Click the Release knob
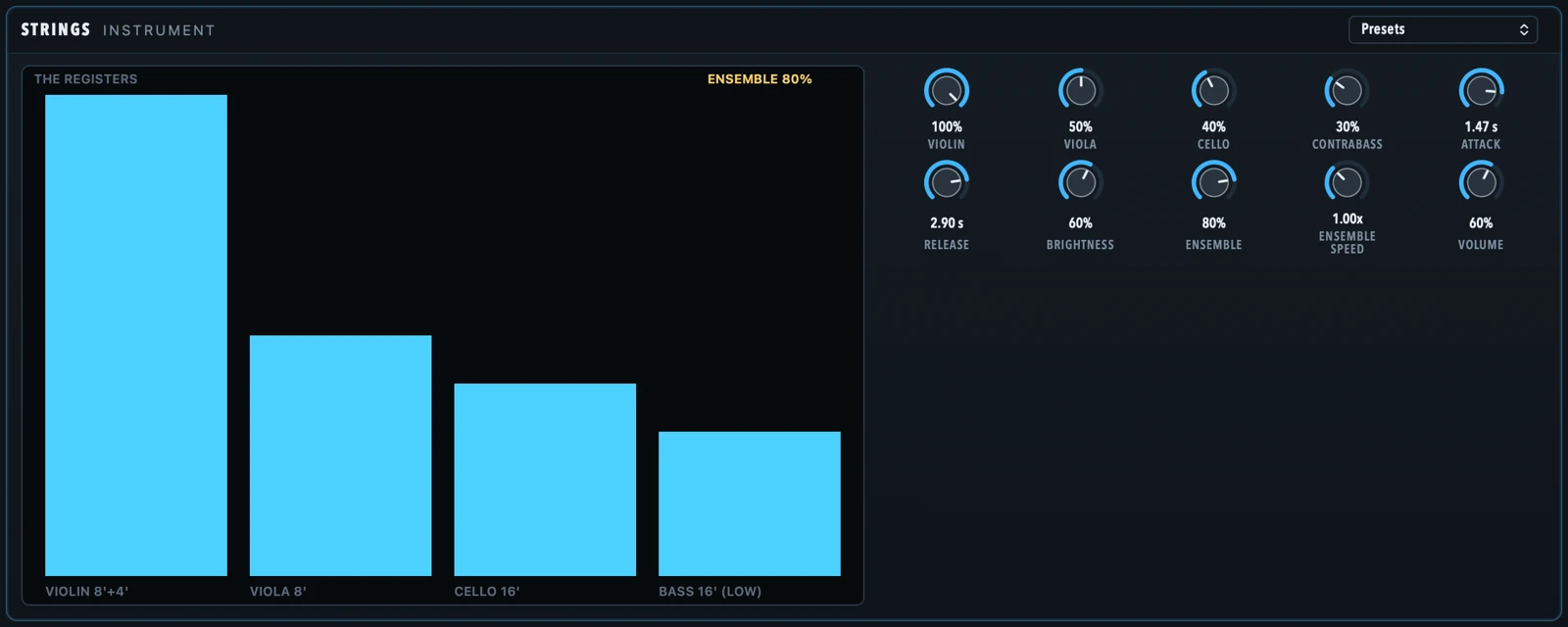Image resolution: width=1568 pixels, height=627 pixels. click(947, 183)
